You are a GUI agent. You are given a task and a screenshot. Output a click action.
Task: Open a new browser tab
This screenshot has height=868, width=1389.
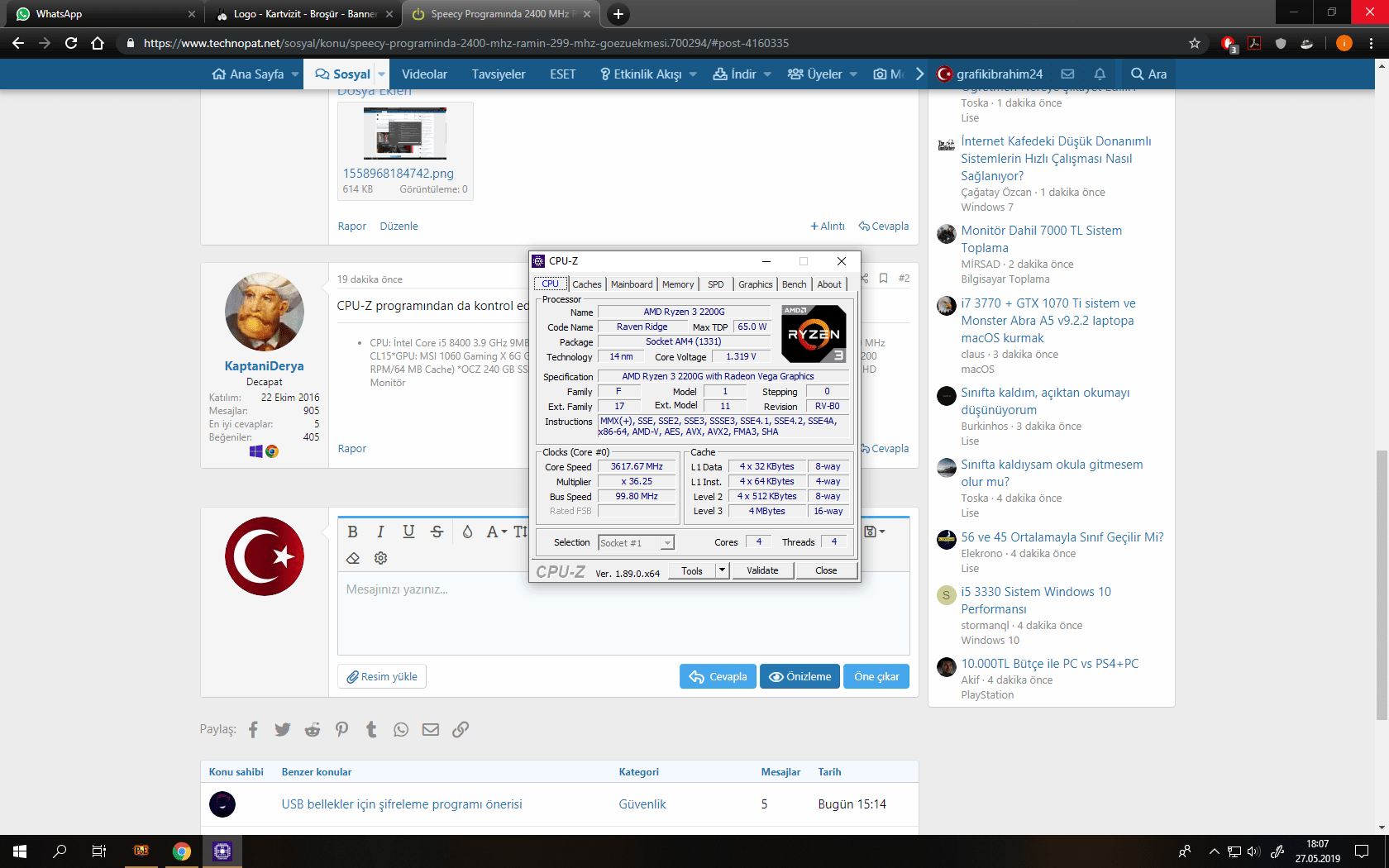618,14
